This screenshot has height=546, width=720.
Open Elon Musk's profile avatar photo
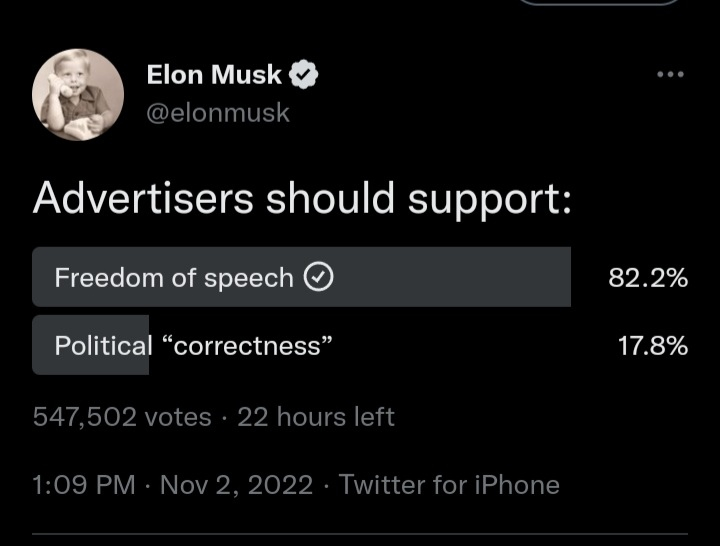[x=78, y=94]
